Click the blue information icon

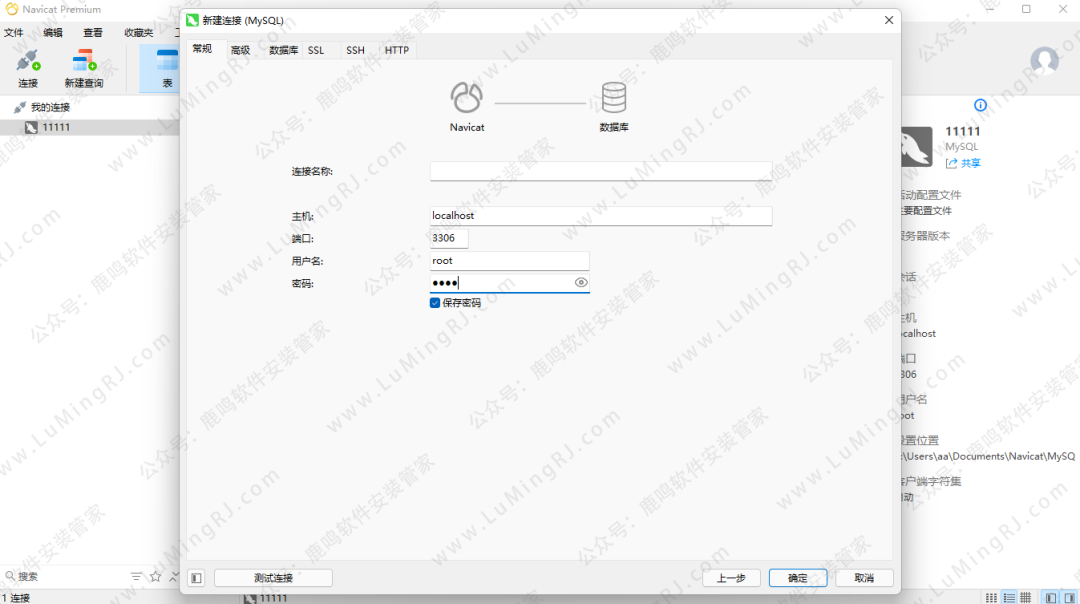click(x=980, y=105)
